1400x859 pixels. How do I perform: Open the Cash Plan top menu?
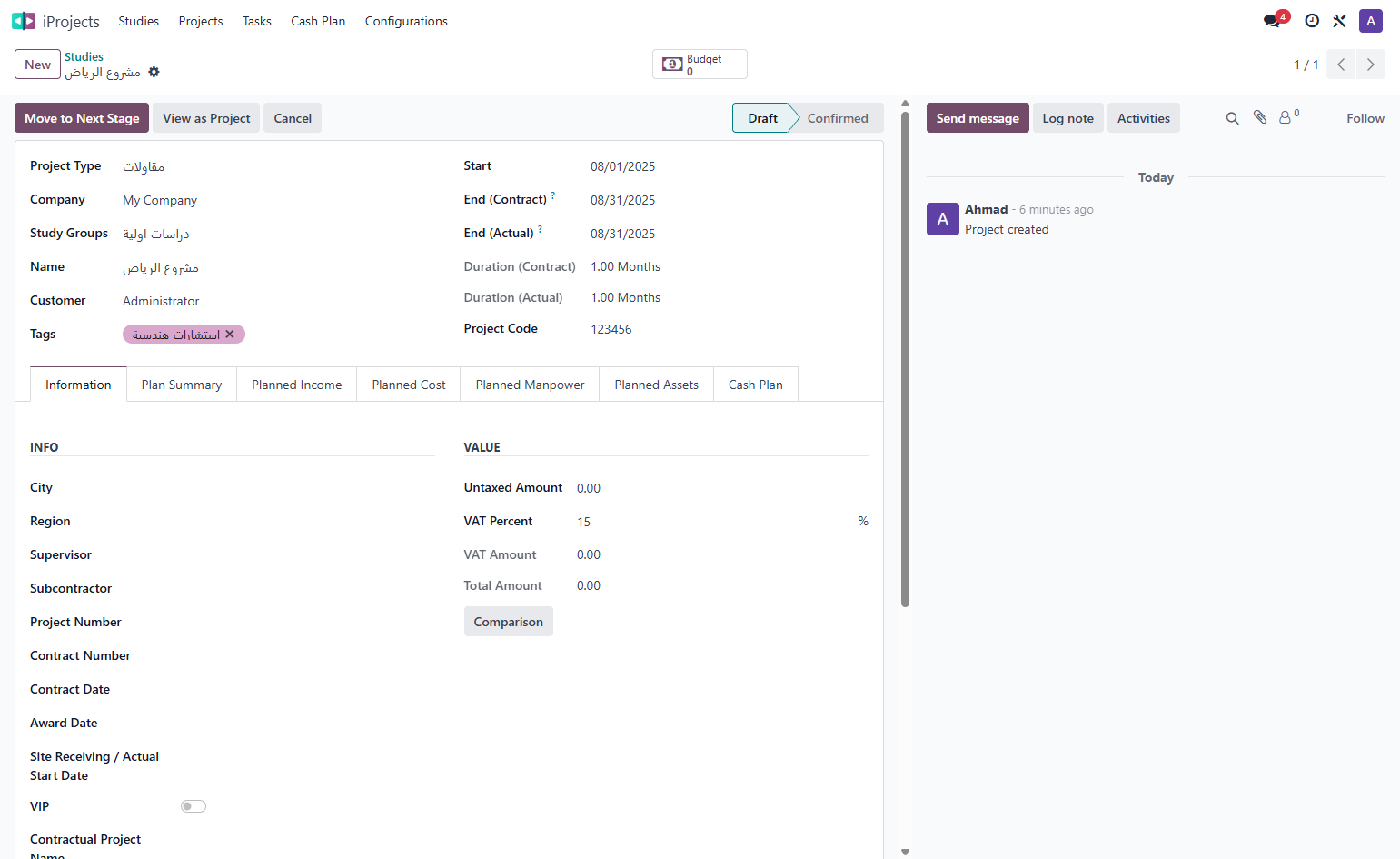point(318,21)
